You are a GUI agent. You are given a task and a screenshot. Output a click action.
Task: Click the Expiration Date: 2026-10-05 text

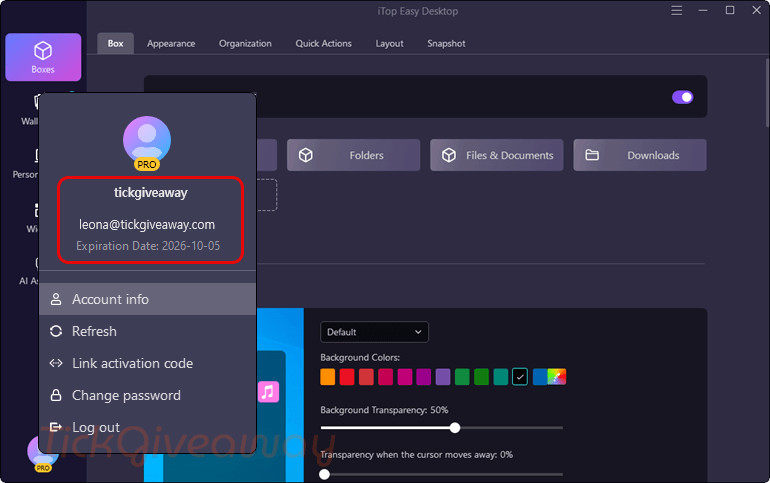(148, 246)
